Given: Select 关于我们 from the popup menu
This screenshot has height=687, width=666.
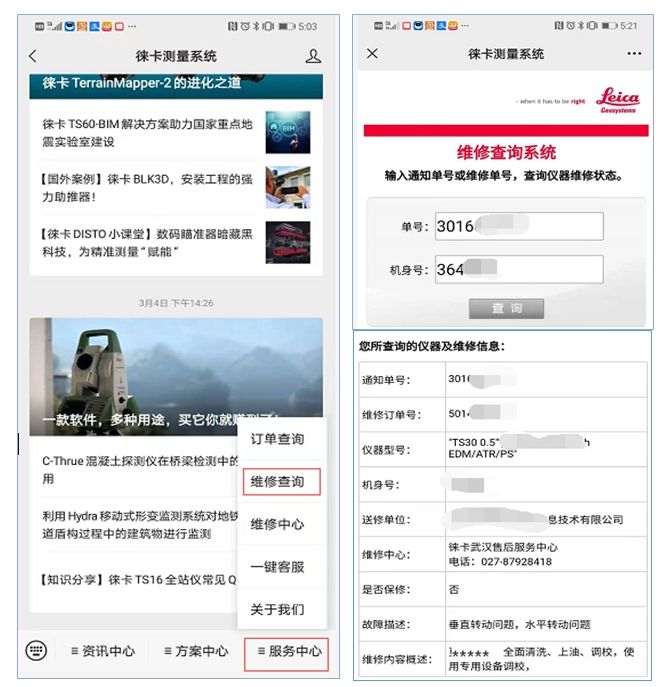Looking at the screenshot, I should coord(277,609).
